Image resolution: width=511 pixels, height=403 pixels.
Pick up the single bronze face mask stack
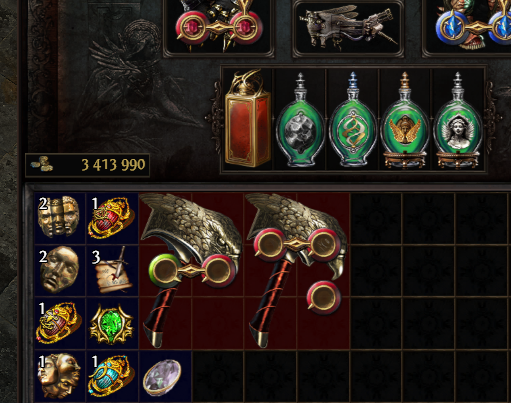pos(59,270)
